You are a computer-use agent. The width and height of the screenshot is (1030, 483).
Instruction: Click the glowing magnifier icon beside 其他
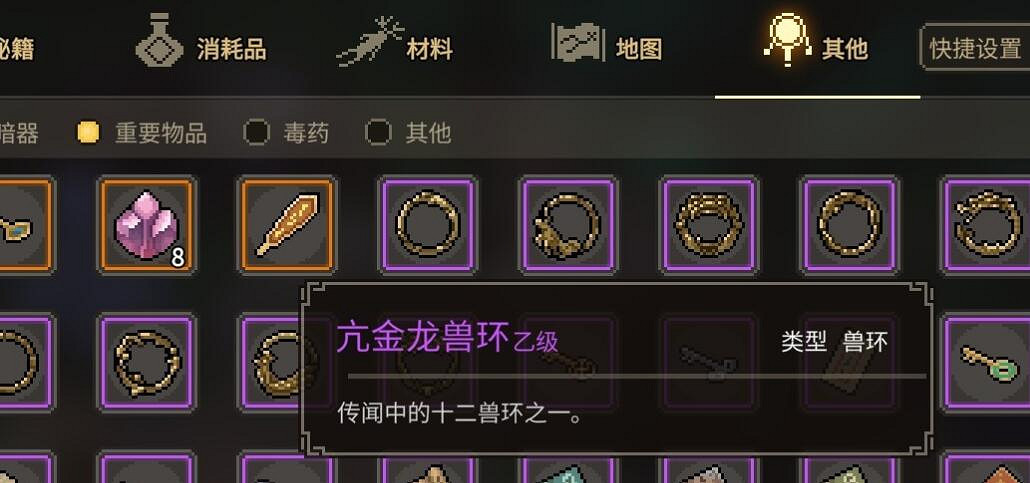click(x=787, y=41)
